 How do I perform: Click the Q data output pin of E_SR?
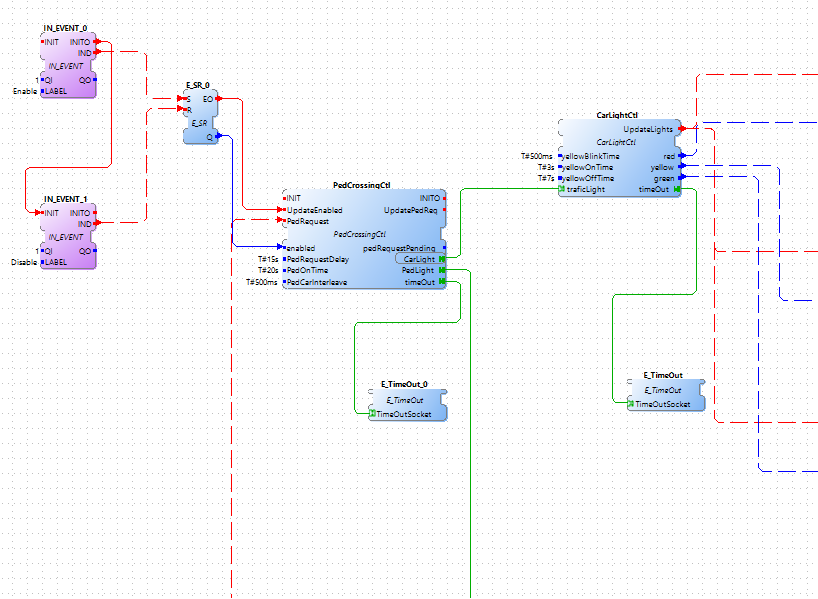pyautogui.click(x=216, y=136)
